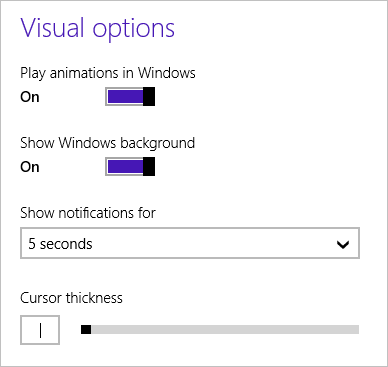The height and width of the screenshot is (367, 388).
Task: Click the dropdown chevron arrow beside 5 seconds
Action: coord(343,245)
